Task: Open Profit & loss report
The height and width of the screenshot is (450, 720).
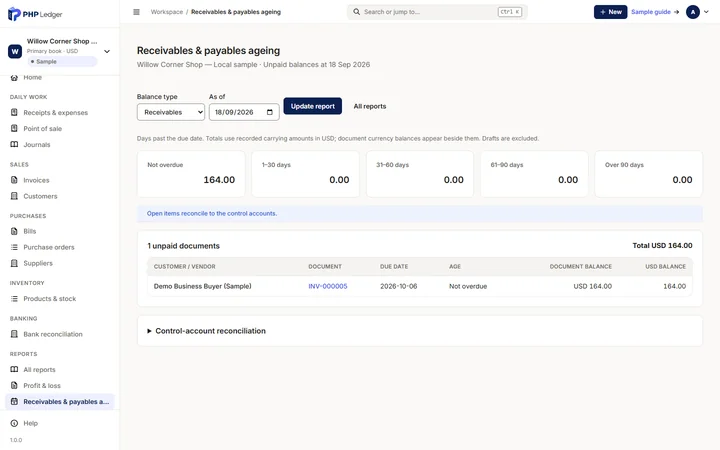Action: click(42, 385)
